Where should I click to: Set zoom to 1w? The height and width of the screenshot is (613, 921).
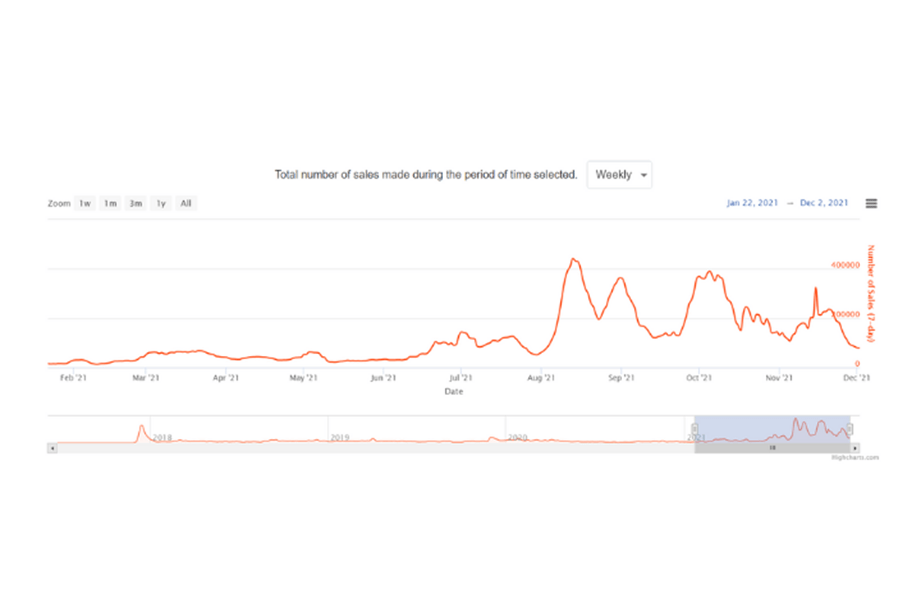(x=85, y=203)
